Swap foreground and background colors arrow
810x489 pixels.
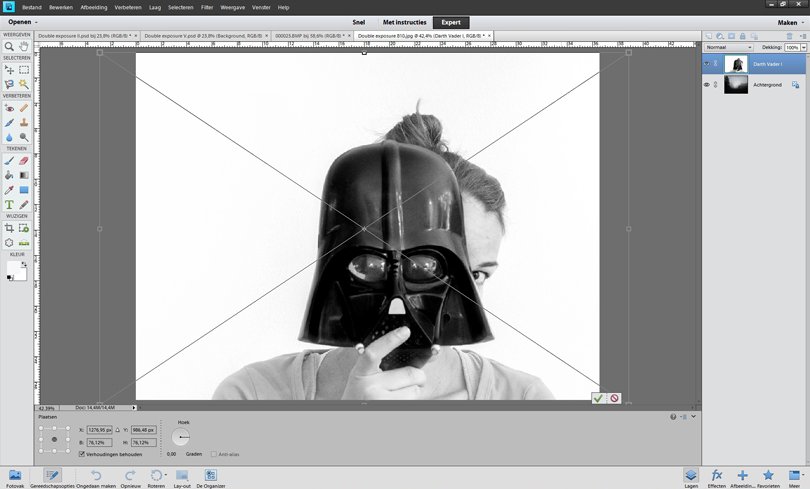[24, 264]
